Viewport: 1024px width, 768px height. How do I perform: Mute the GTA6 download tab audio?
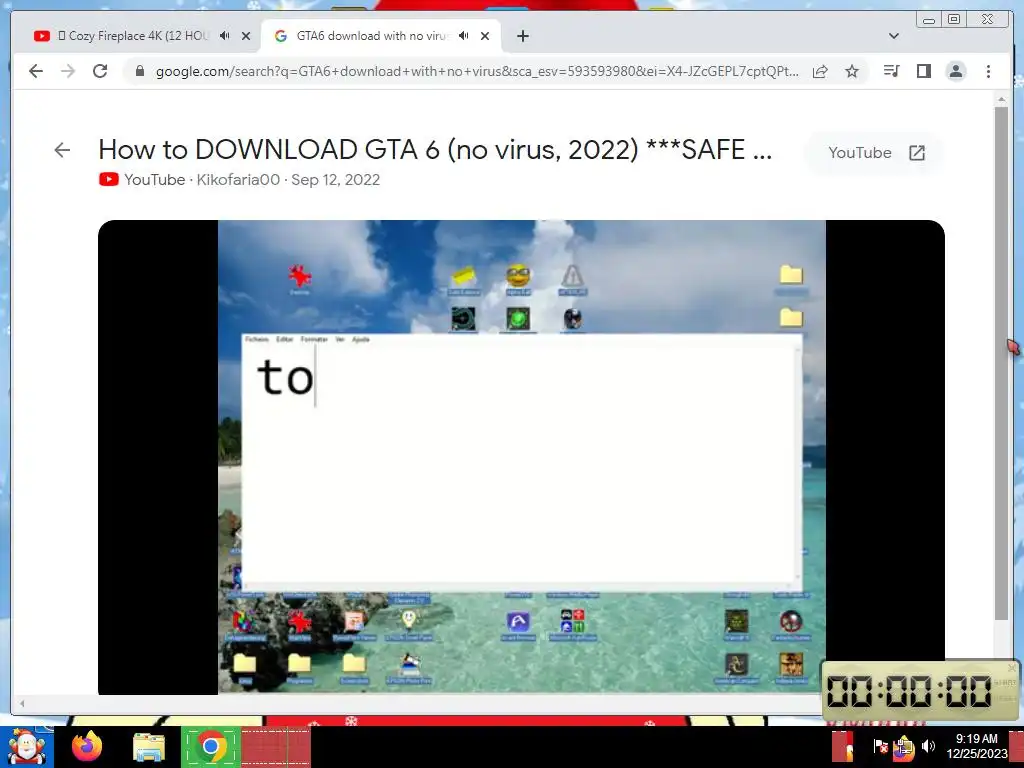(x=464, y=36)
